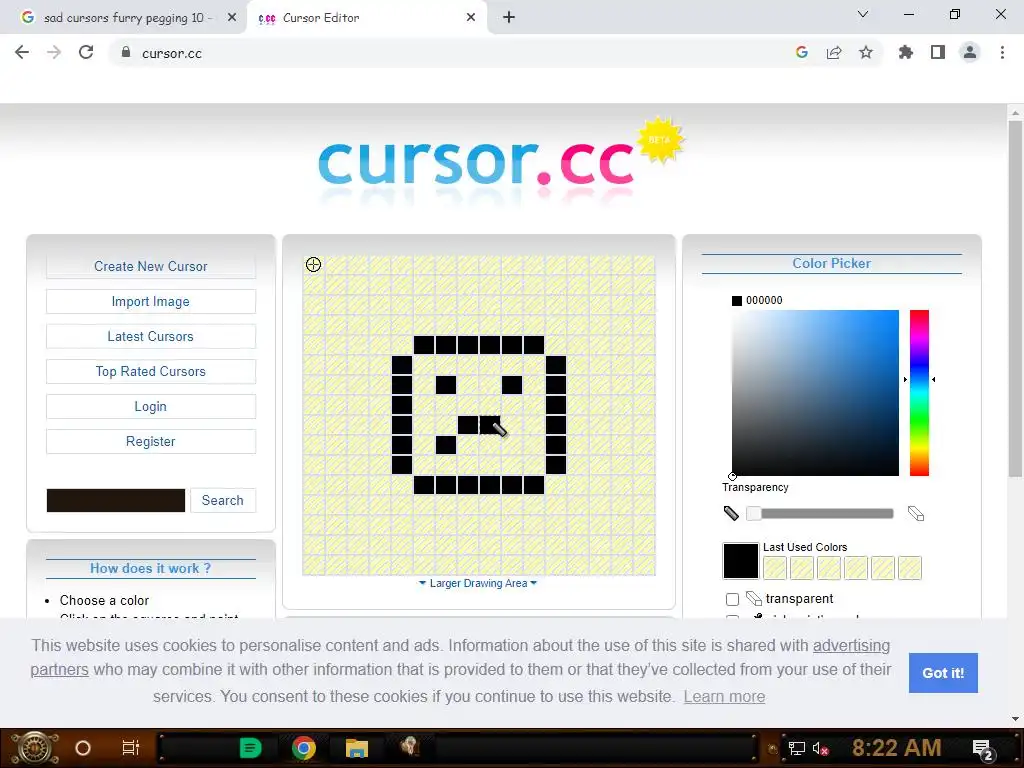Browse Latest Cursors
The width and height of the screenshot is (1024, 768).
click(x=151, y=336)
